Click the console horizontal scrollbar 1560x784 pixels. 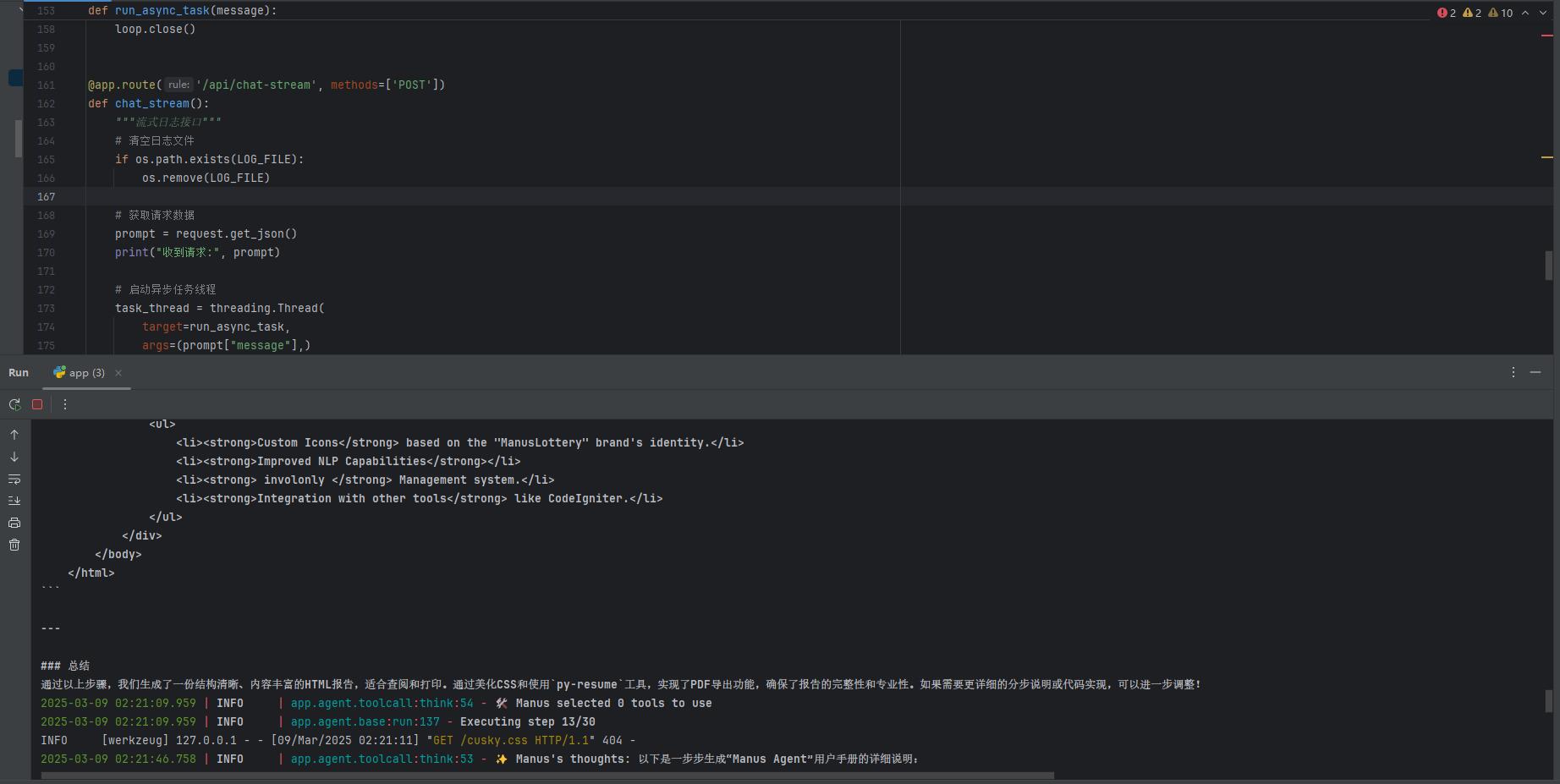click(x=547, y=775)
